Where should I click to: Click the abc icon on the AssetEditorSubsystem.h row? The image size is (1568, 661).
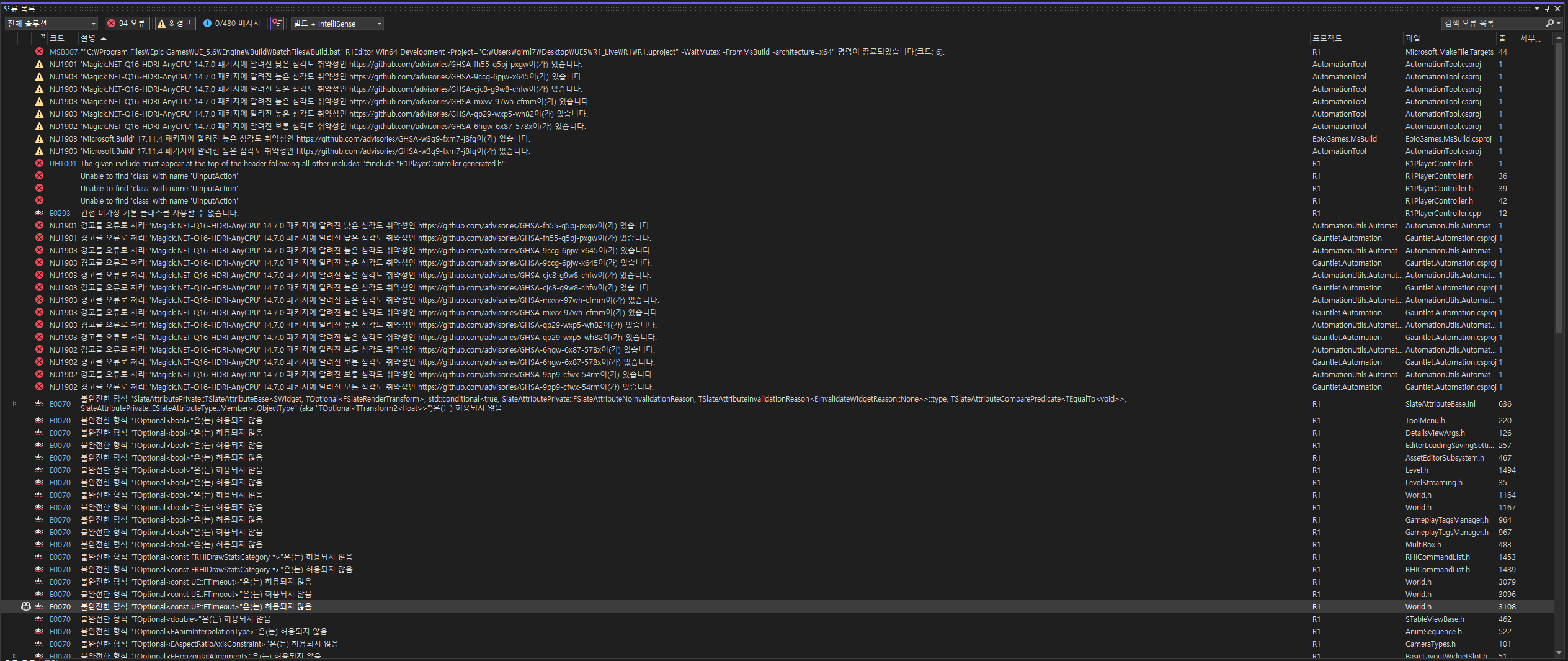pyautogui.click(x=39, y=457)
